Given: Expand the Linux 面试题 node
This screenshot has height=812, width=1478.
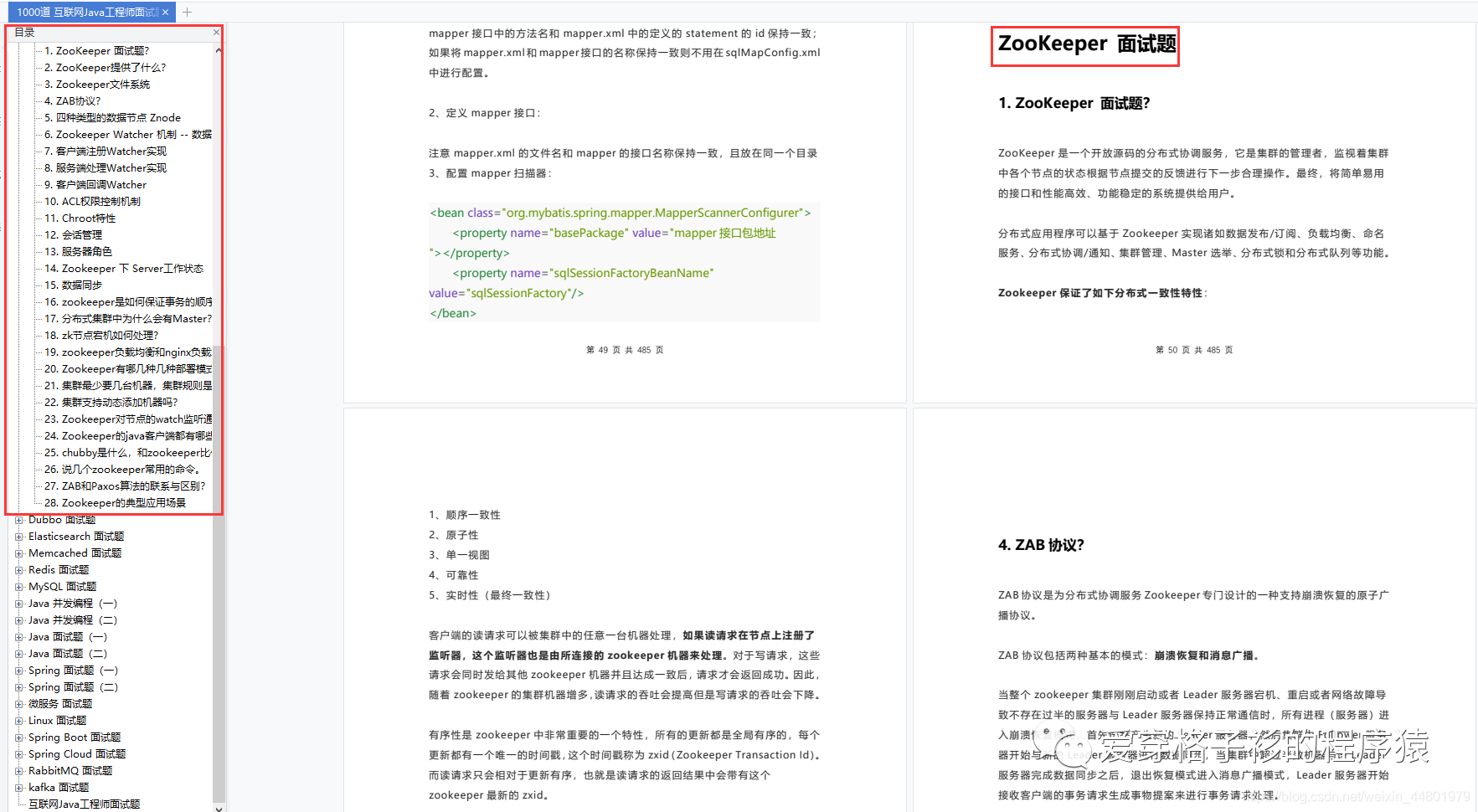Looking at the screenshot, I should click(20, 720).
